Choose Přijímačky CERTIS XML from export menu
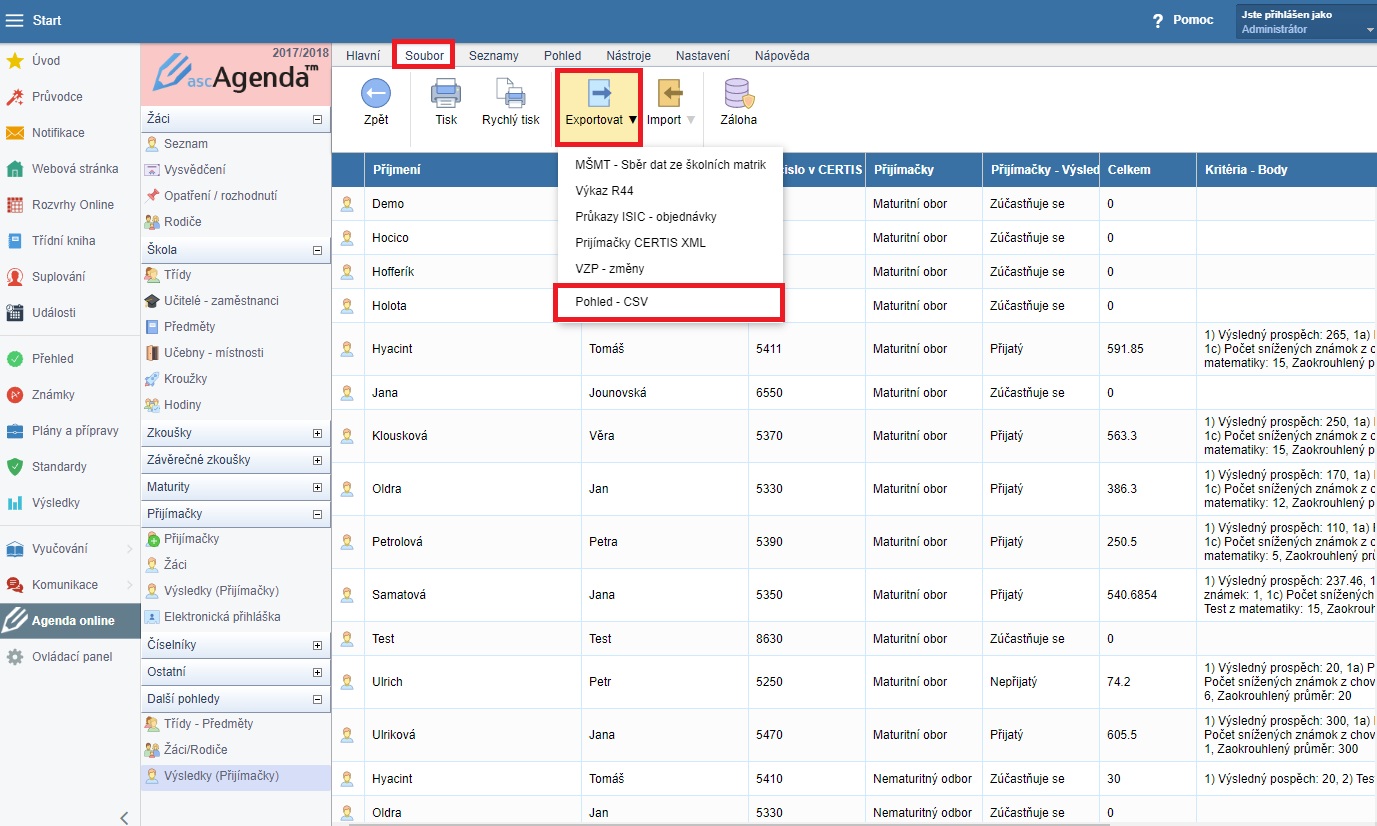This screenshot has width=1377, height=826. pyautogui.click(x=640, y=243)
